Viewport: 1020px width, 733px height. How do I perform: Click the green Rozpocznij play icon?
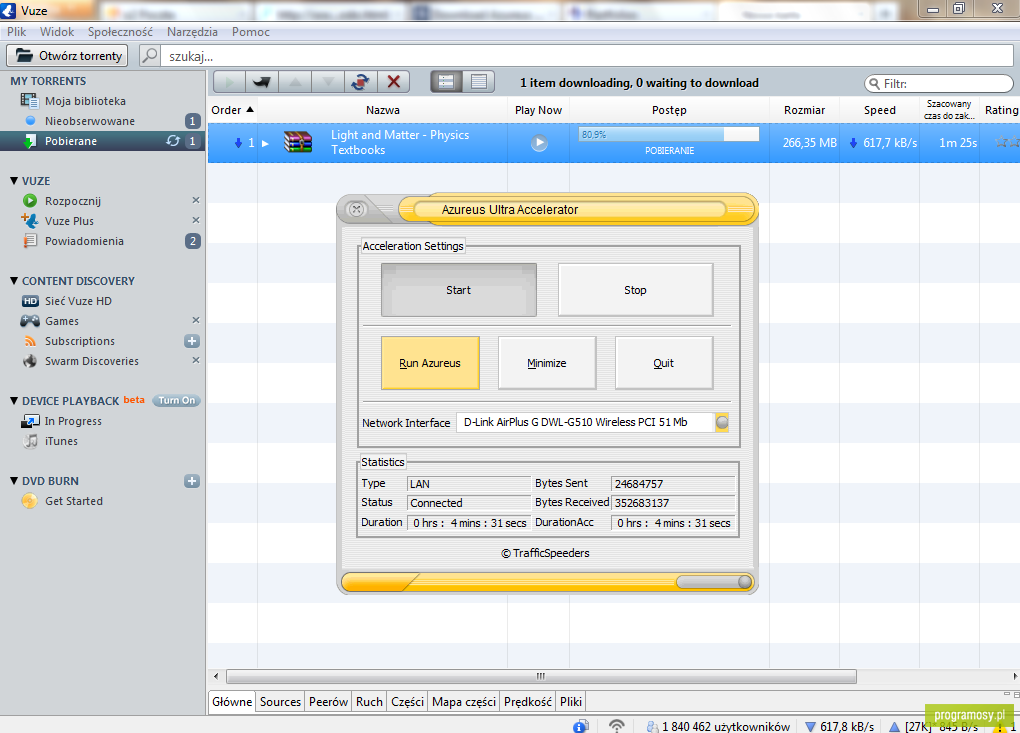(30, 200)
